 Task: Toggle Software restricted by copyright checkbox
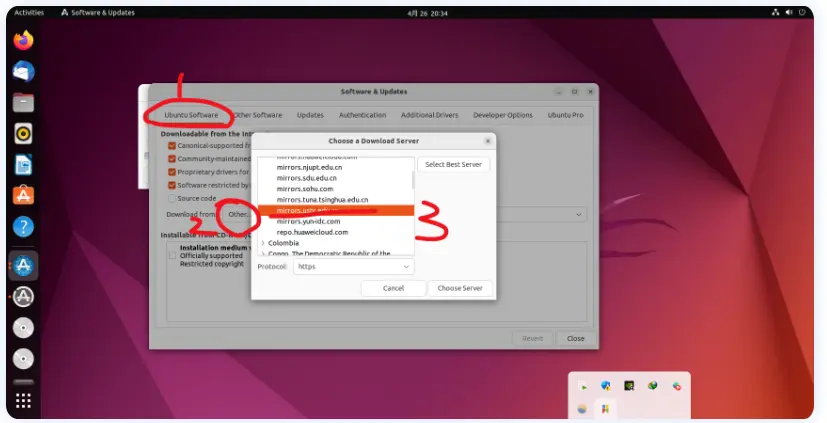(x=172, y=185)
